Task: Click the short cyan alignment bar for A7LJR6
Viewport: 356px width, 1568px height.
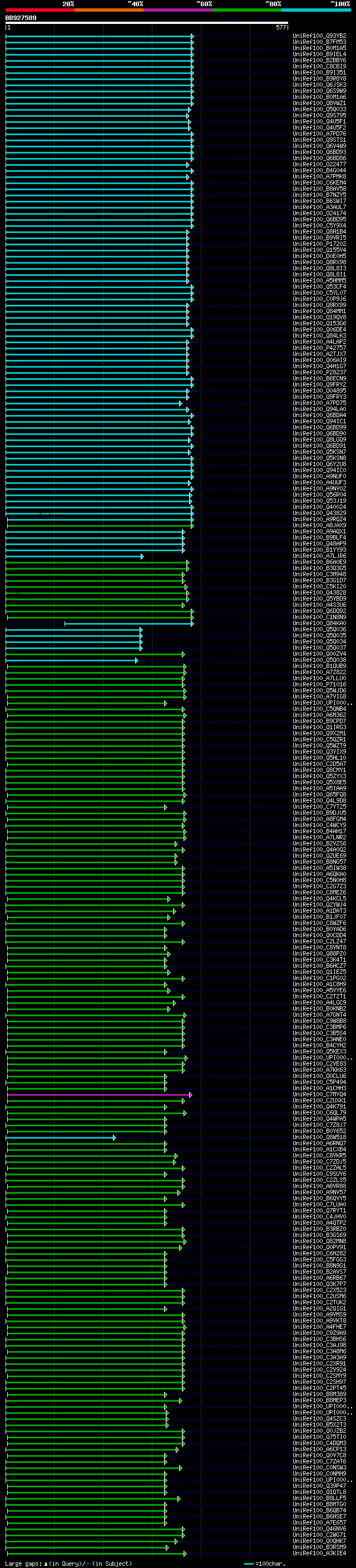Action: pos(74,556)
